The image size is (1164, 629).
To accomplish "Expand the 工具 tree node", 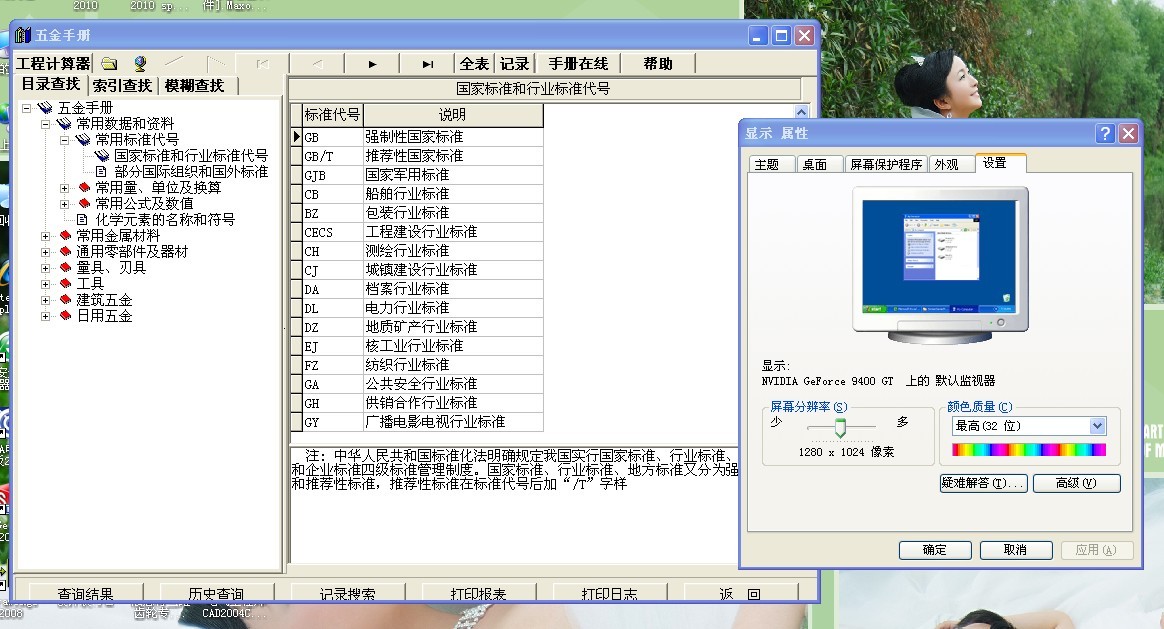I will pos(45,284).
